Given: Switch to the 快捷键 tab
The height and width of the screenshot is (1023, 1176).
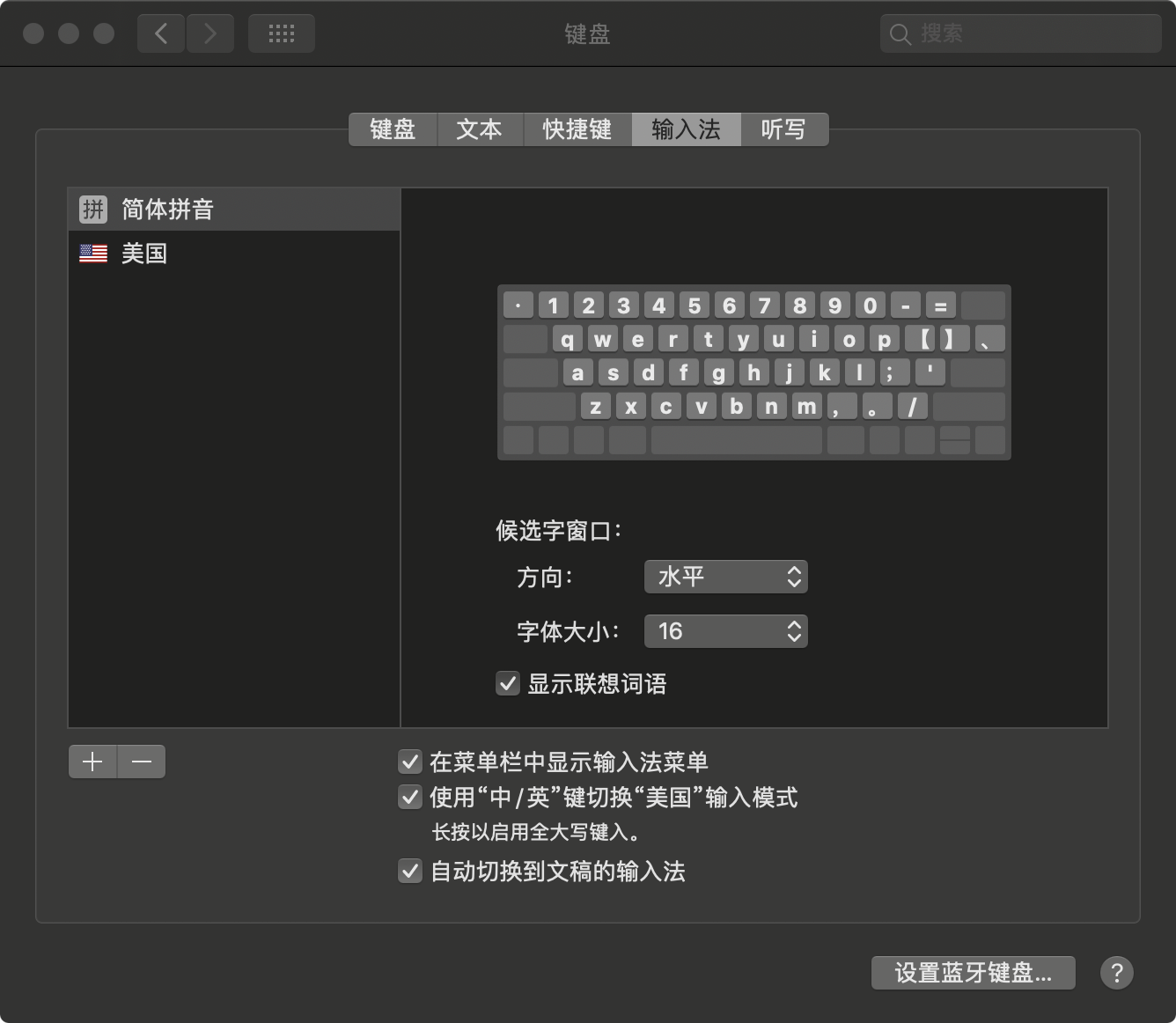Looking at the screenshot, I should pyautogui.click(x=577, y=129).
